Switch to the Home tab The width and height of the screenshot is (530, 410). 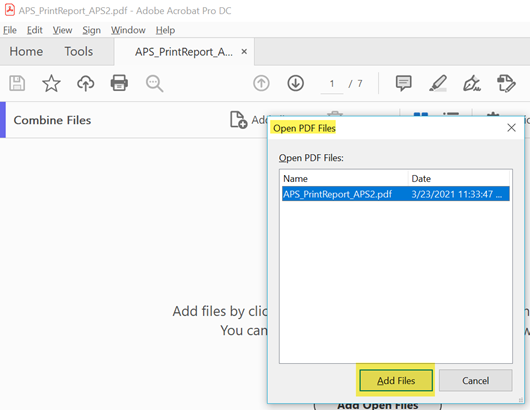click(26, 51)
